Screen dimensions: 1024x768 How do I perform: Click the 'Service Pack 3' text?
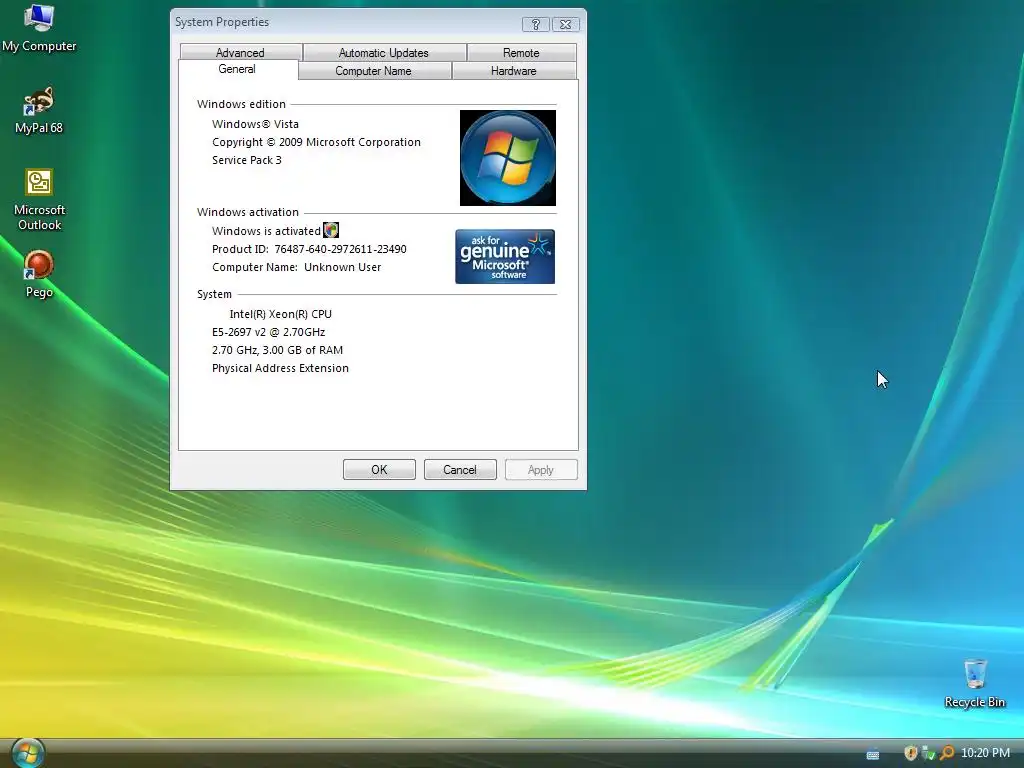pyautogui.click(x=247, y=160)
